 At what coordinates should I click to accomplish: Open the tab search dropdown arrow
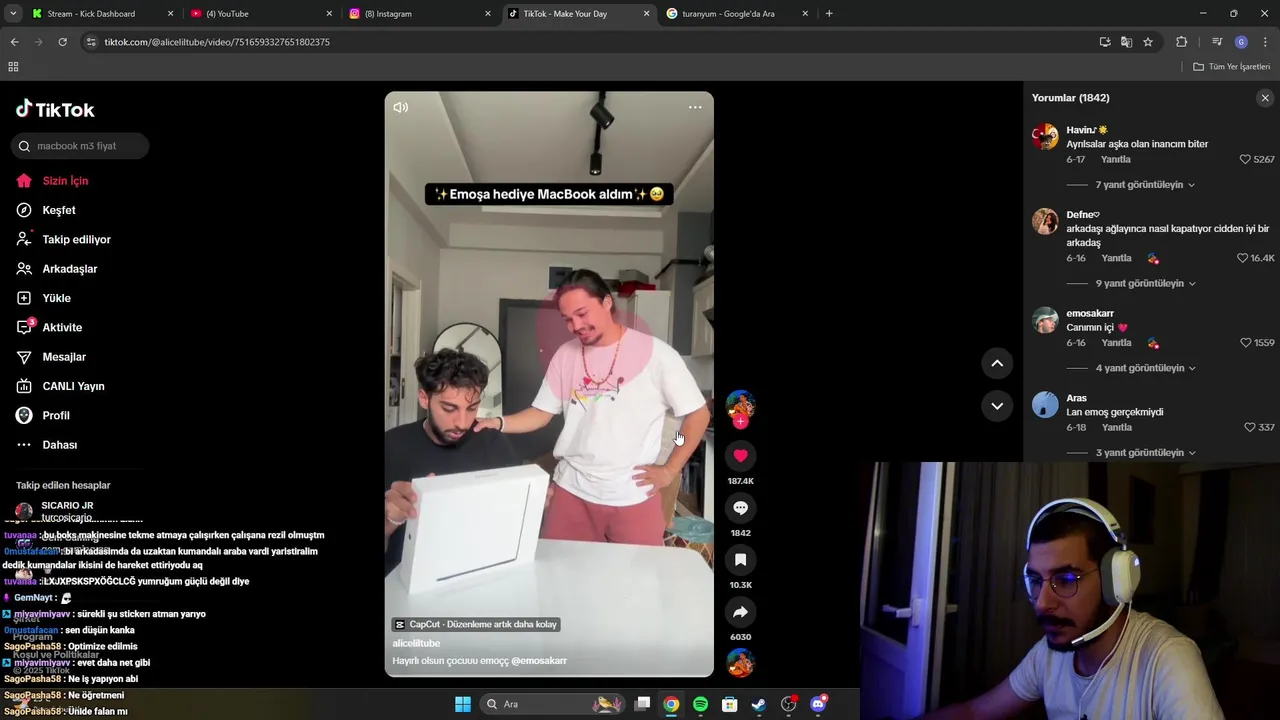click(x=13, y=14)
